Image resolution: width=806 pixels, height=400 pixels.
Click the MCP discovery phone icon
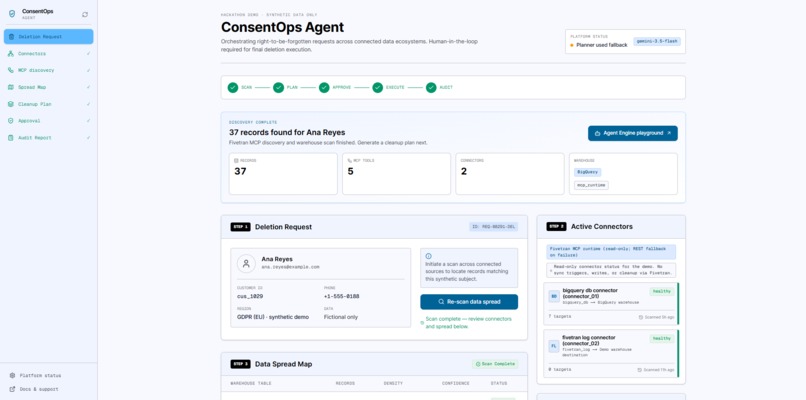pyautogui.click(x=10, y=70)
